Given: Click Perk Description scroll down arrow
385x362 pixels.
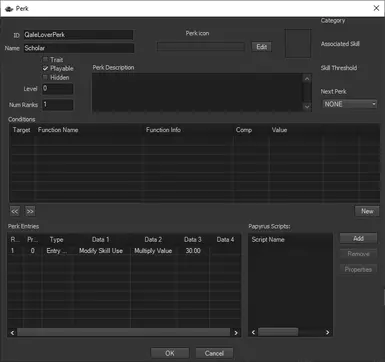Looking at the screenshot, I should click(307, 107).
